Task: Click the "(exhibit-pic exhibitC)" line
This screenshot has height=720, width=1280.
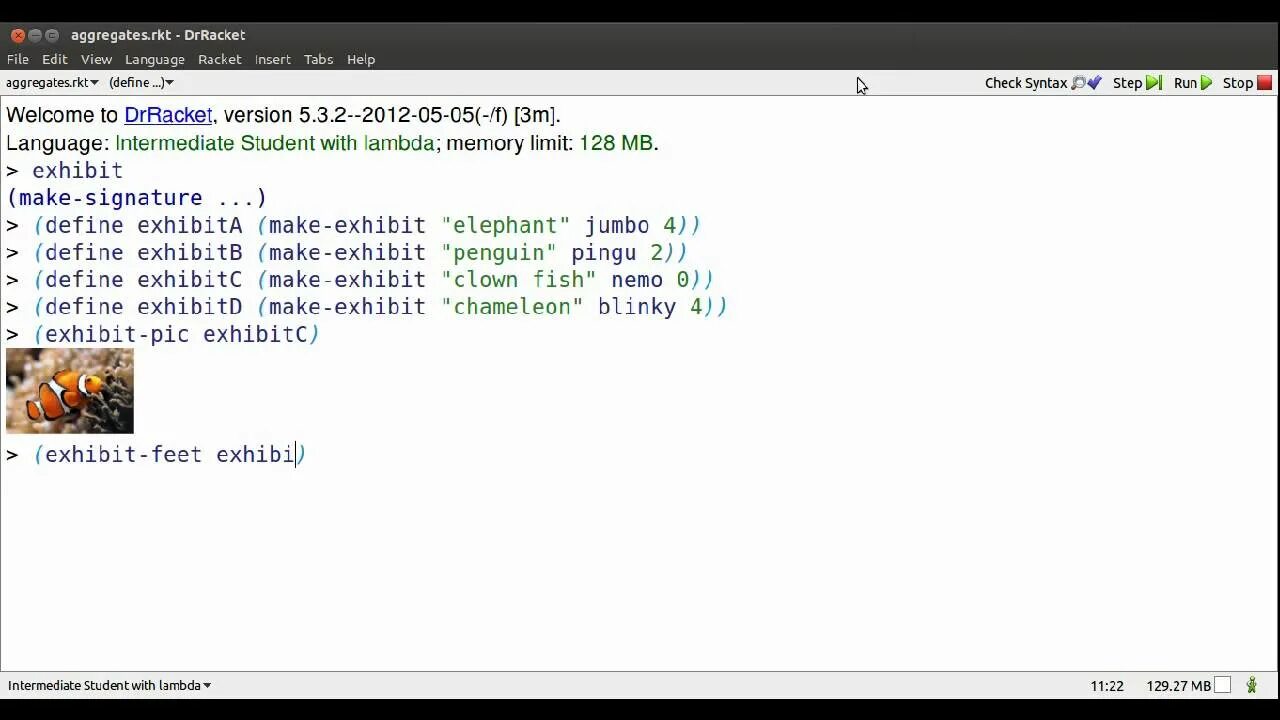Action: pos(163,334)
